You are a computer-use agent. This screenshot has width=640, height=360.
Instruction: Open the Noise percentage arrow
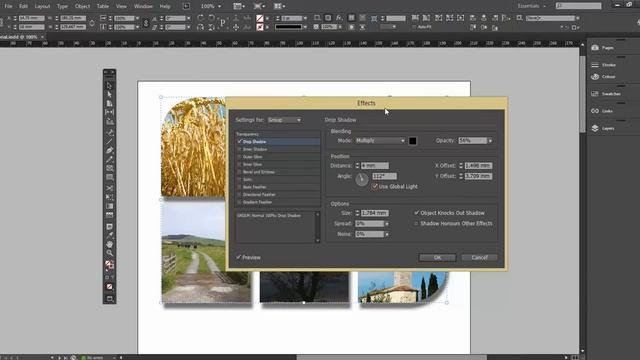[387, 234]
